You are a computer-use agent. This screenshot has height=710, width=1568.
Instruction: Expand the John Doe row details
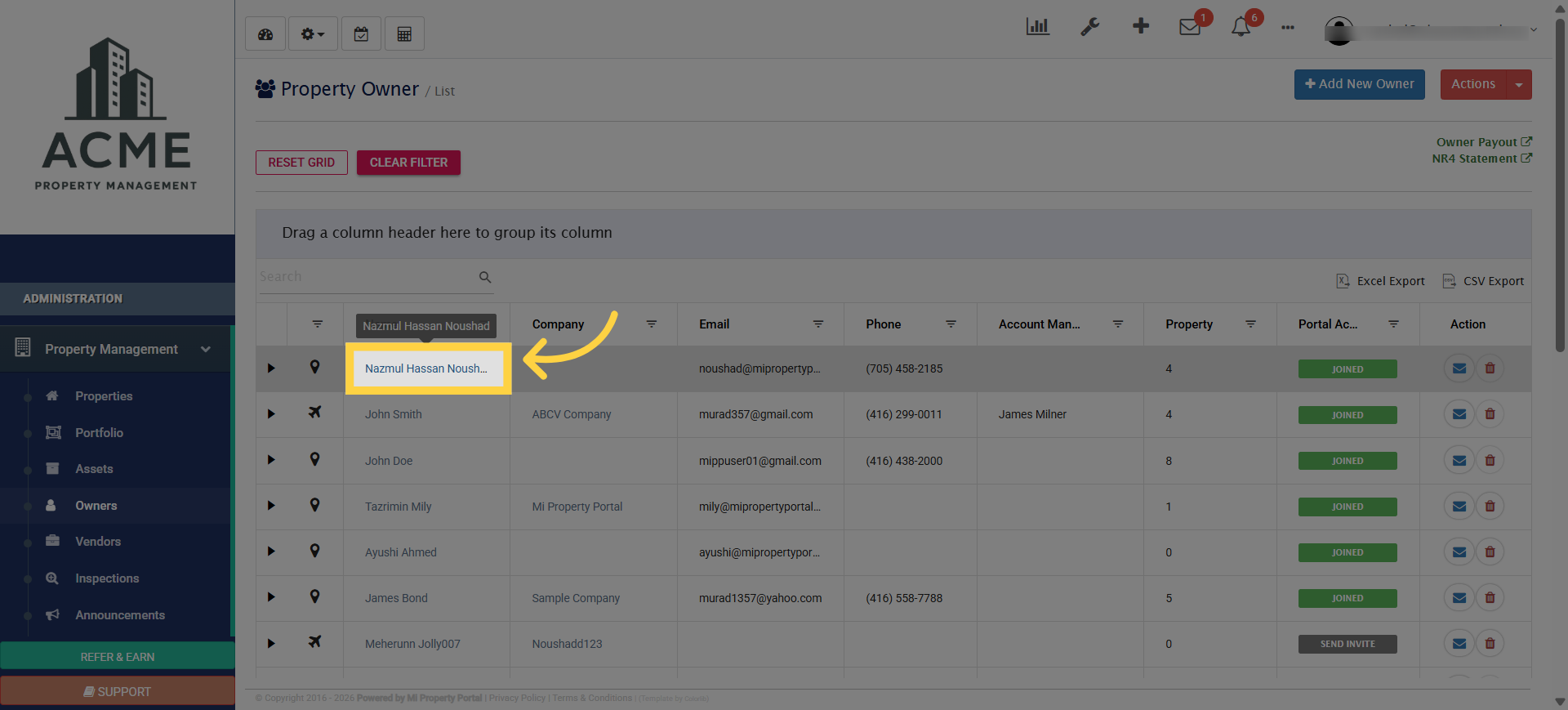[271, 460]
